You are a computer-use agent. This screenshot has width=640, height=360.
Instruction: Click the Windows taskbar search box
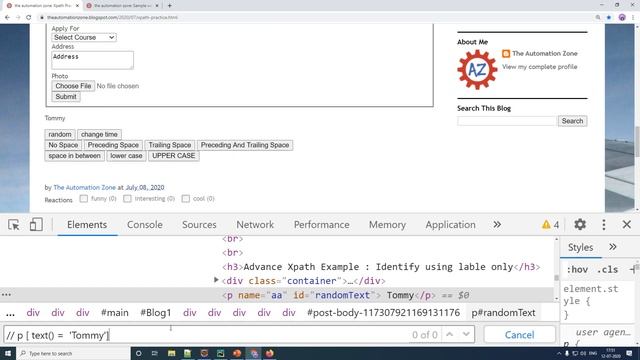pos(73,353)
